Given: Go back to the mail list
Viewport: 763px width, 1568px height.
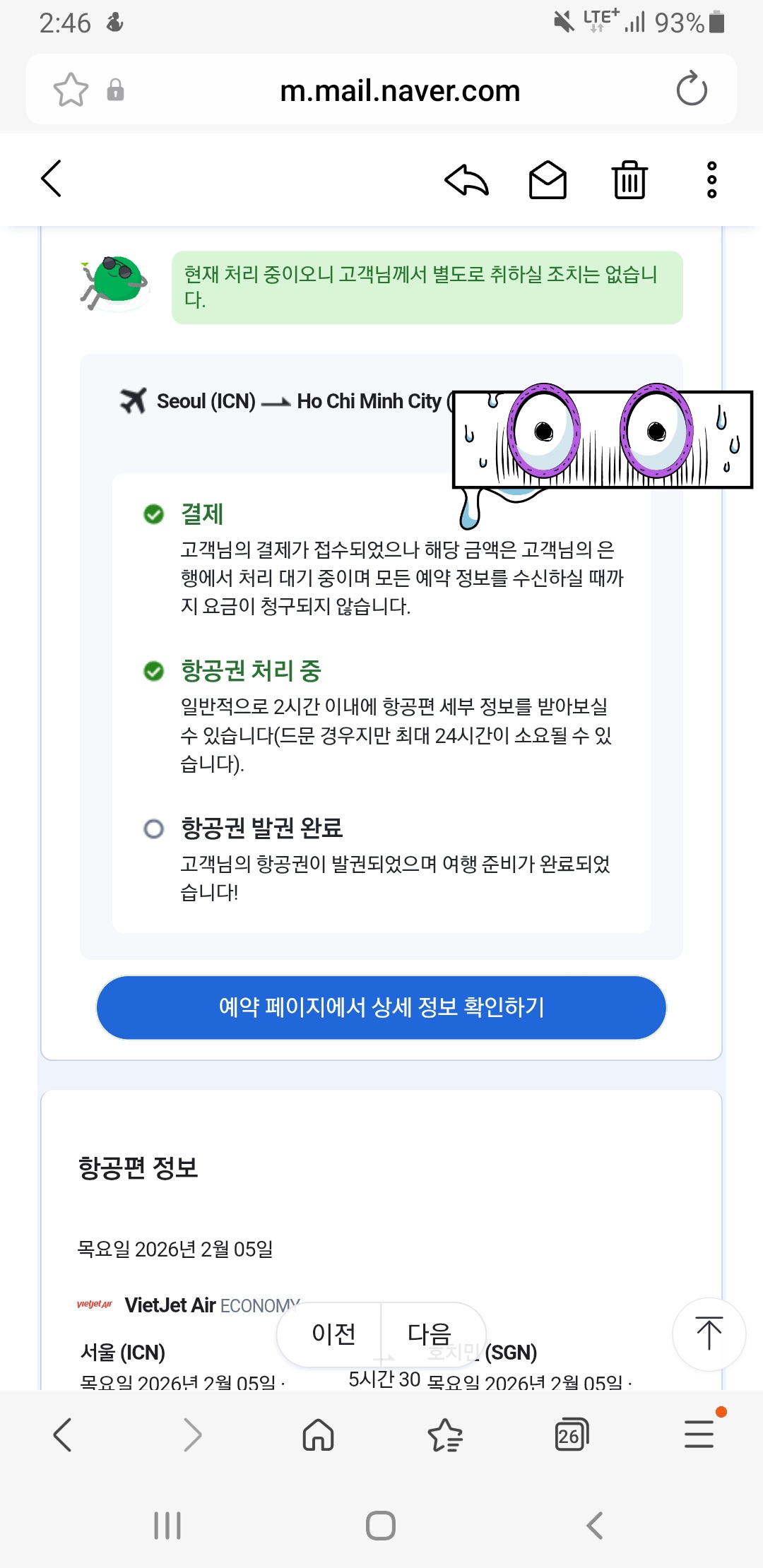Looking at the screenshot, I should (x=52, y=178).
